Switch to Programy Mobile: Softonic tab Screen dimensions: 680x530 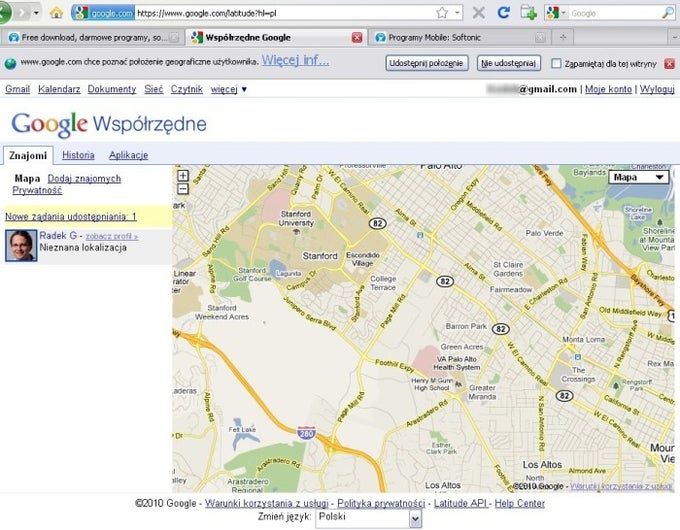(x=459, y=38)
